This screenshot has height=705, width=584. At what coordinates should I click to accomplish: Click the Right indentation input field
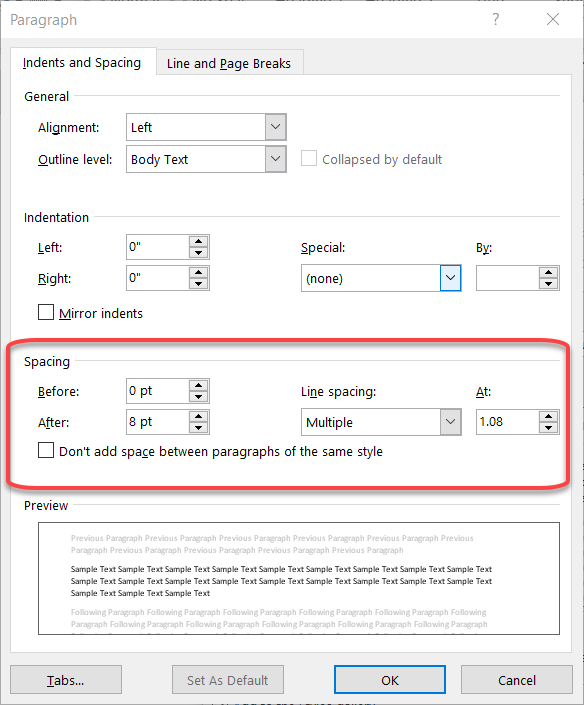pyautogui.click(x=157, y=278)
